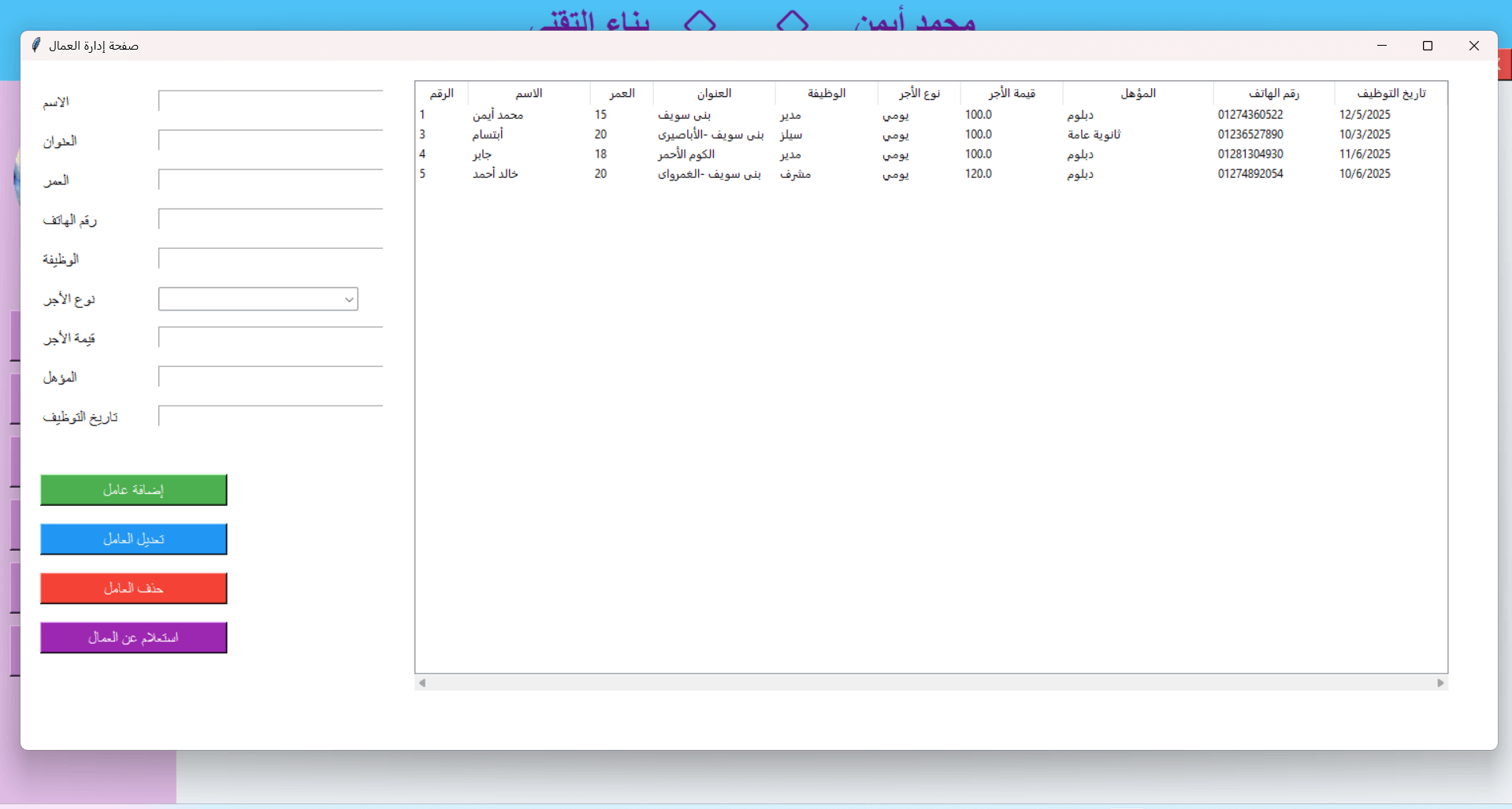
Task: Click wage value 120.0
Action: click(x=979, y=174)
